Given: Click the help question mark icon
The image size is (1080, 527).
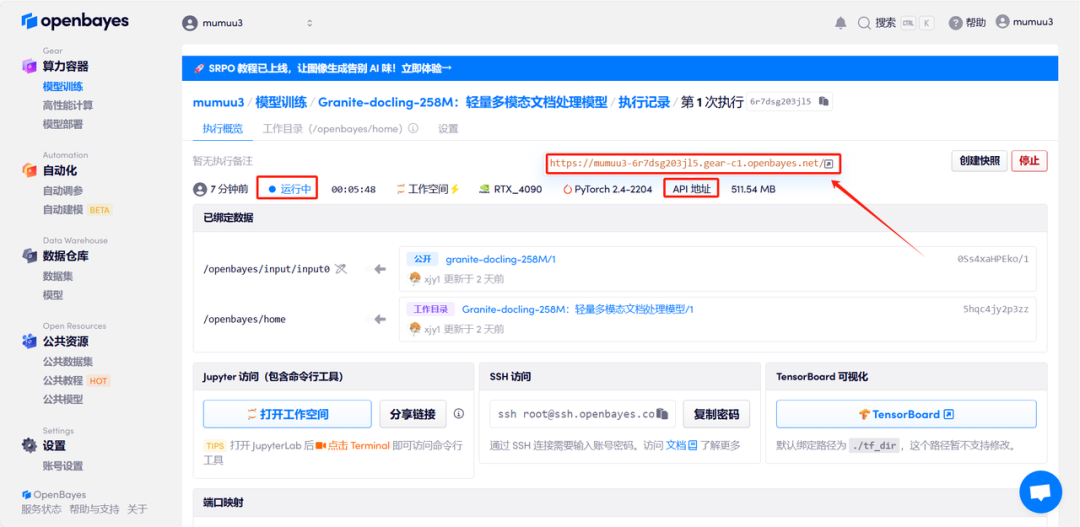Looking at the screenshot, I should coord(955,23).
